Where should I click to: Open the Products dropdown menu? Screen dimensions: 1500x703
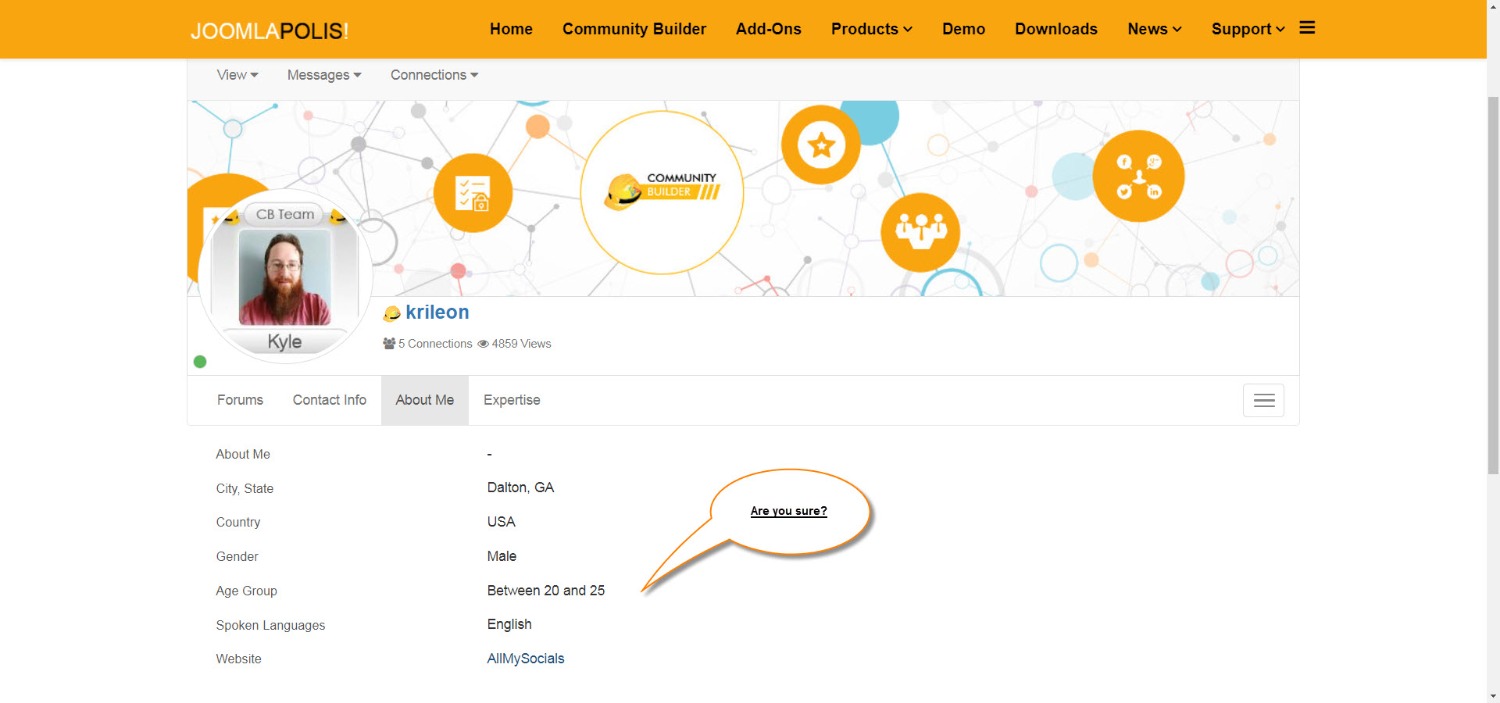(871, 29)
